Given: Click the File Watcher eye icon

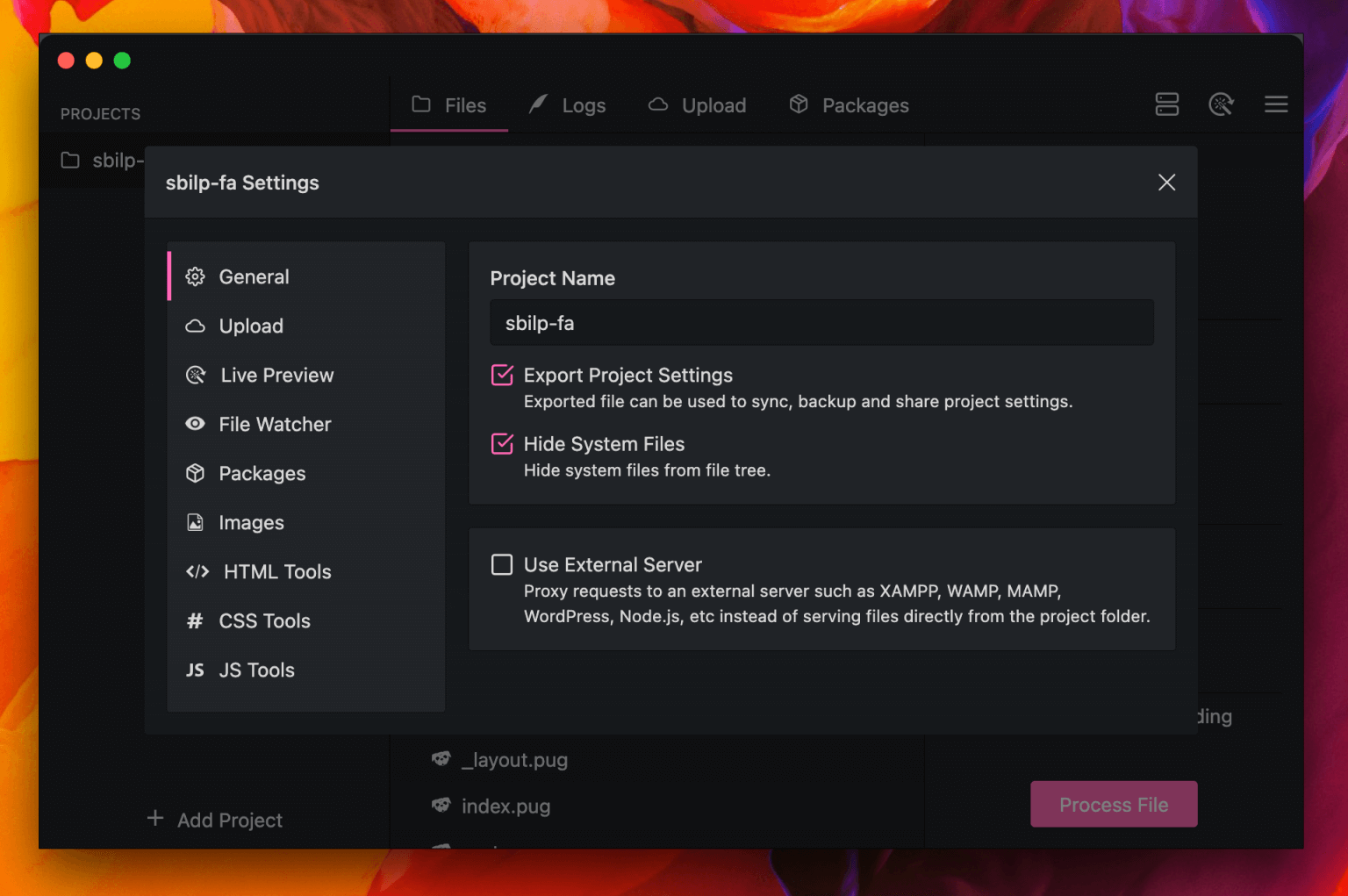Looking at the screenshot, I should pos(195,424).
